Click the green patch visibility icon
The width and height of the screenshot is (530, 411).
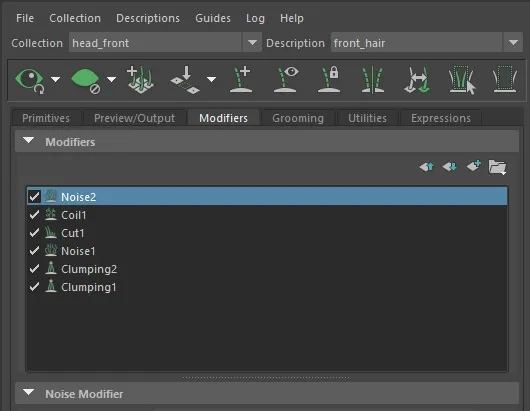tap(86, 80)
